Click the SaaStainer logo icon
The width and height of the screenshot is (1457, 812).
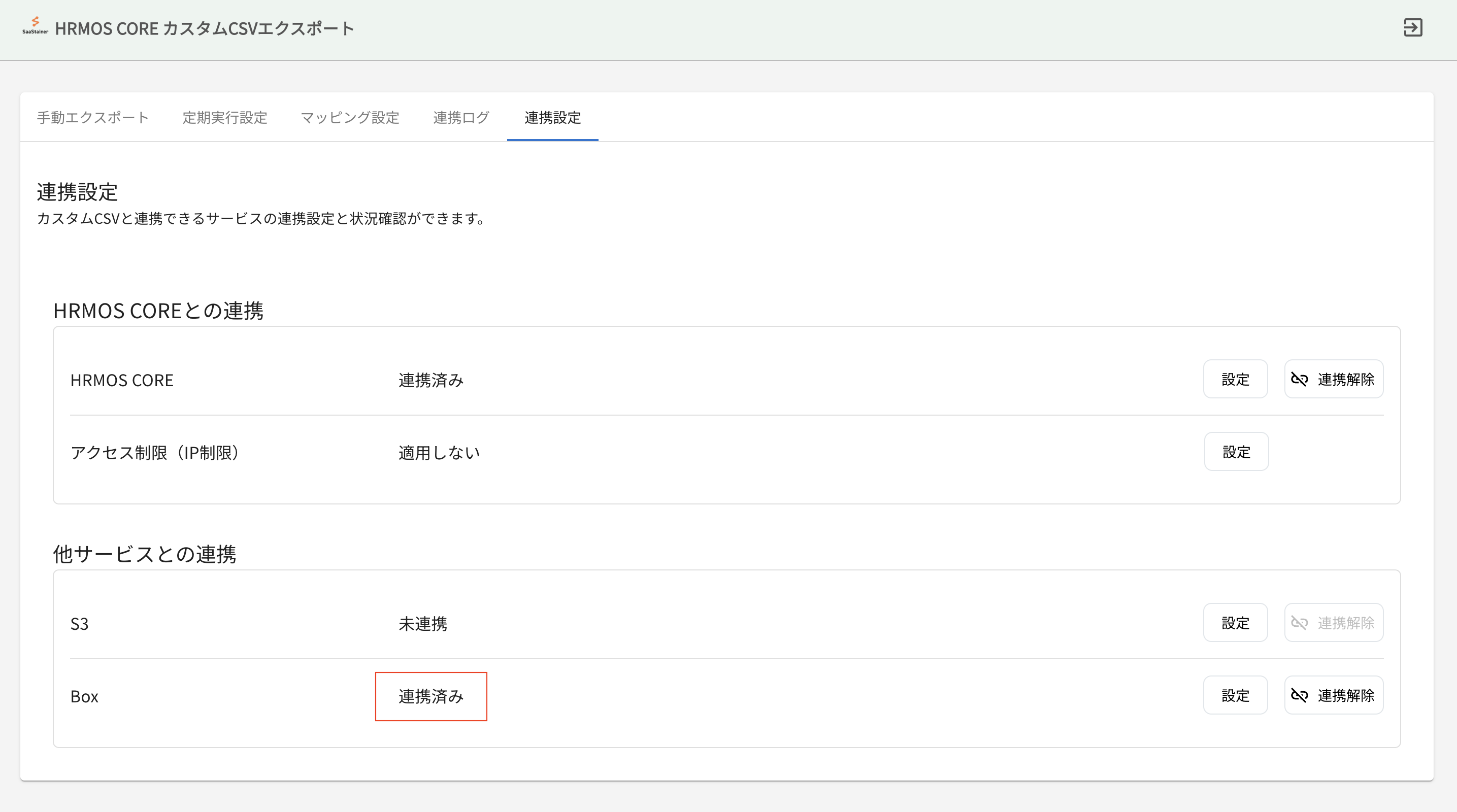click(35, 25)
